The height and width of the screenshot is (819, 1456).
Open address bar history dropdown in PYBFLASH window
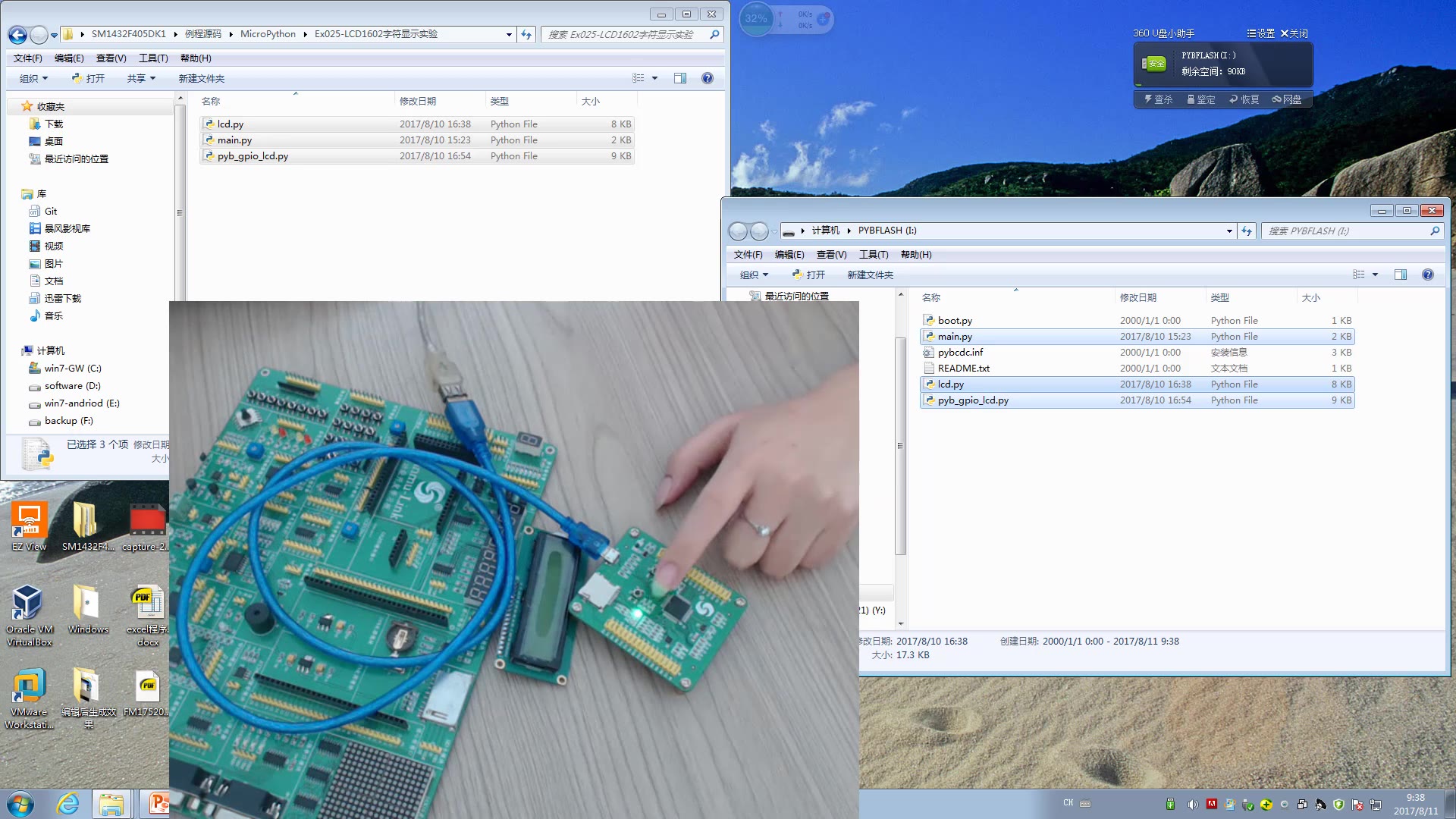coord(1228,231)
